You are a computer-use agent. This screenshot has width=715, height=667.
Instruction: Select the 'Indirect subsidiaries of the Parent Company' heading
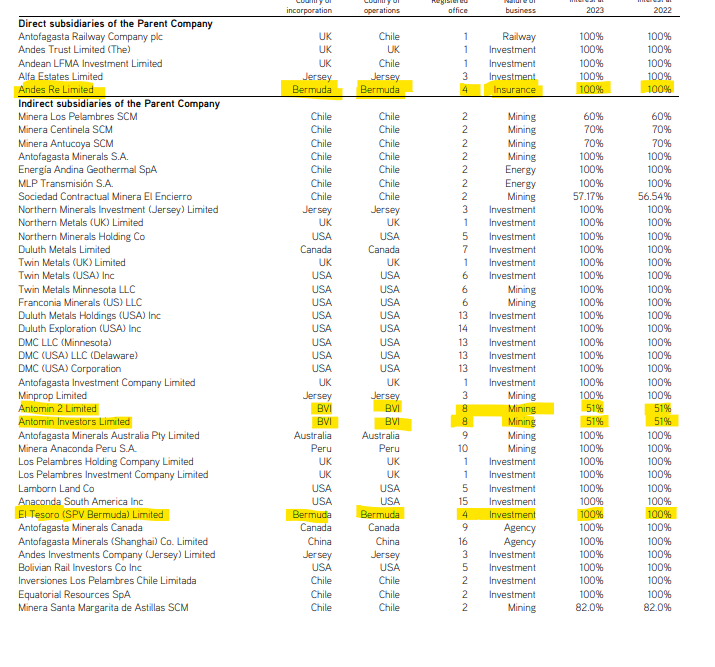coord(118,103)
